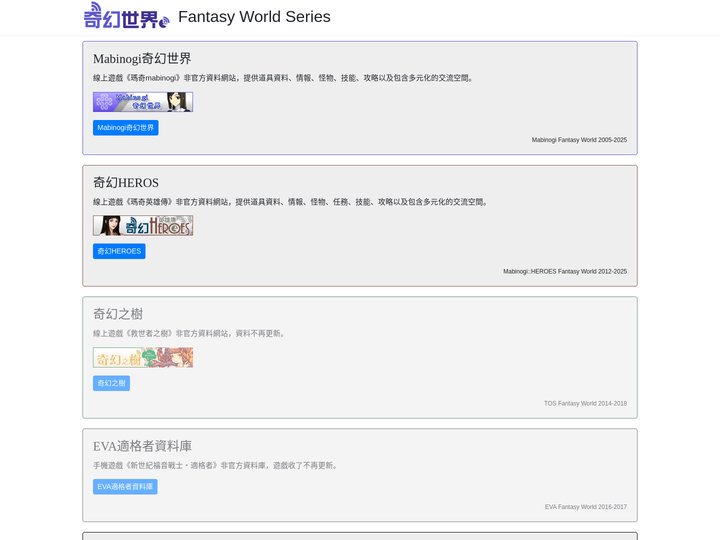Screen dimensions: 720x540
Task: Click the 瑪奇mabinogi site description line
Action: (x=284, y=78)
